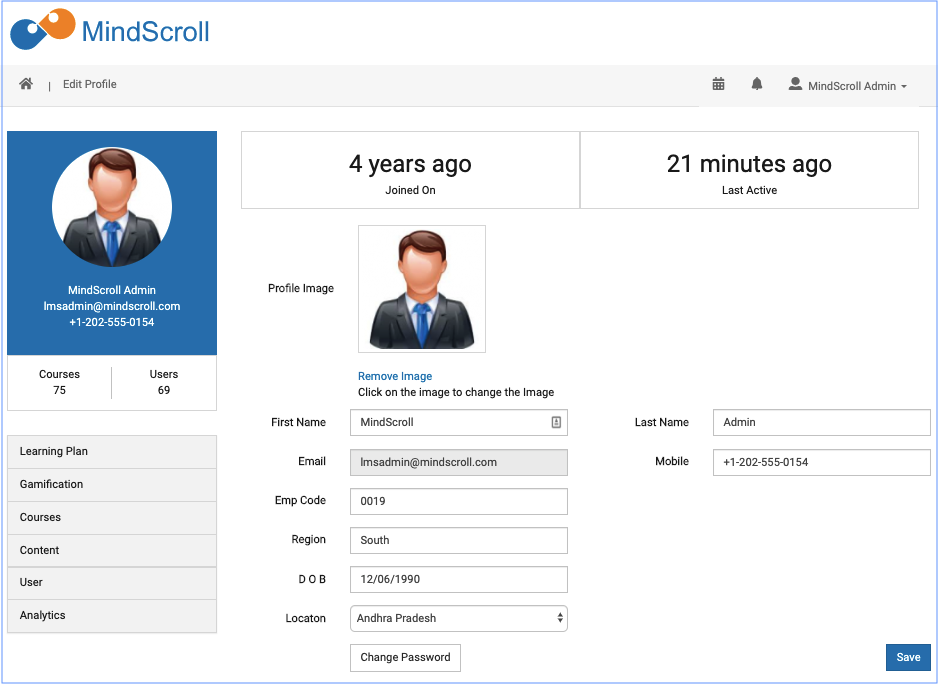938x685 pixels.
Task: Open the Analytics sidebar menu
Action: [112, 616]
